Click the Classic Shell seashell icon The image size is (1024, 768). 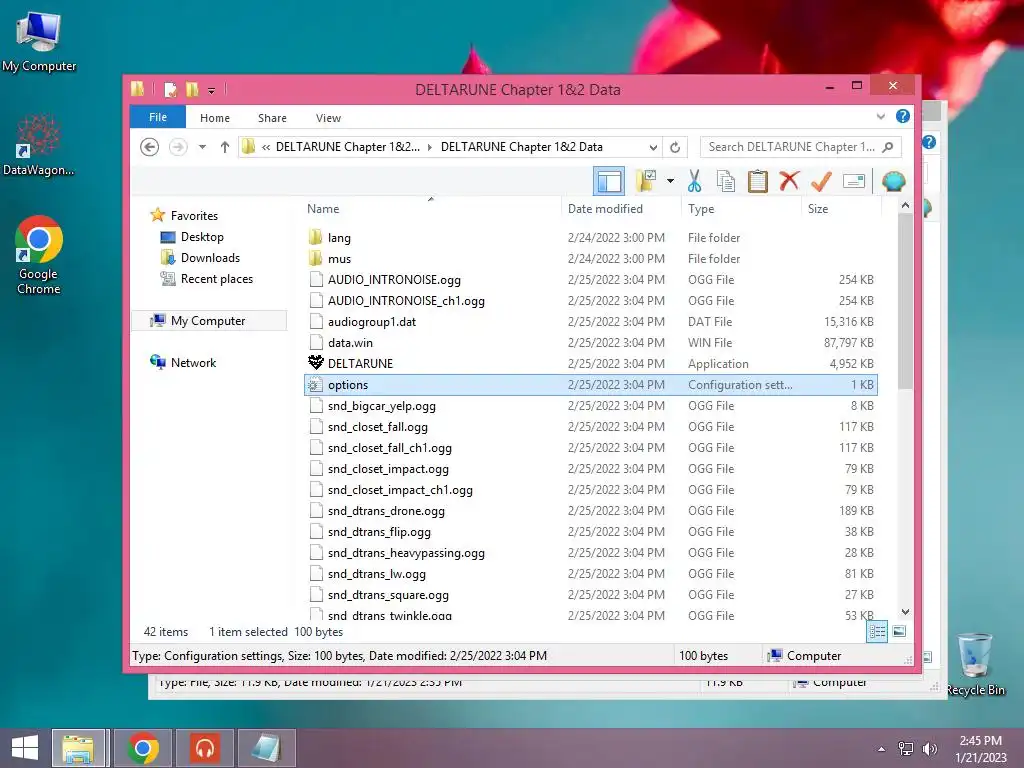893,181
